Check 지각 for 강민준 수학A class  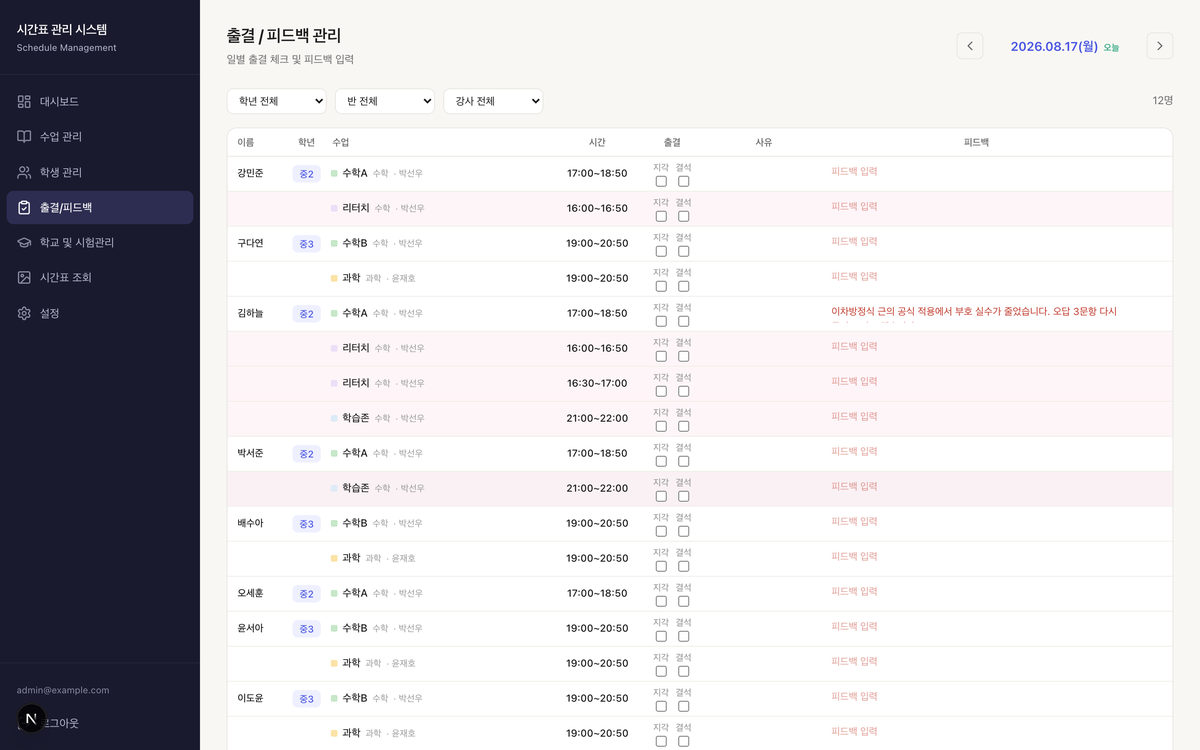coord(661,181)
